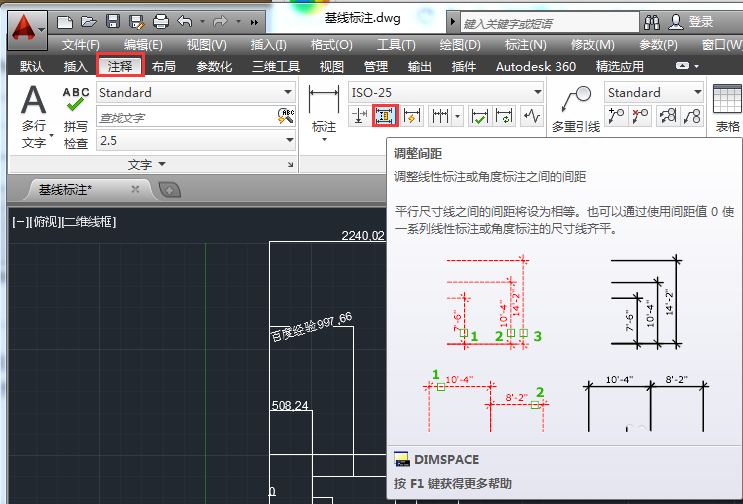Switch to the 输出 ribbon tab
The height and width of the screenshot is (504, 743).
(419, 66)
